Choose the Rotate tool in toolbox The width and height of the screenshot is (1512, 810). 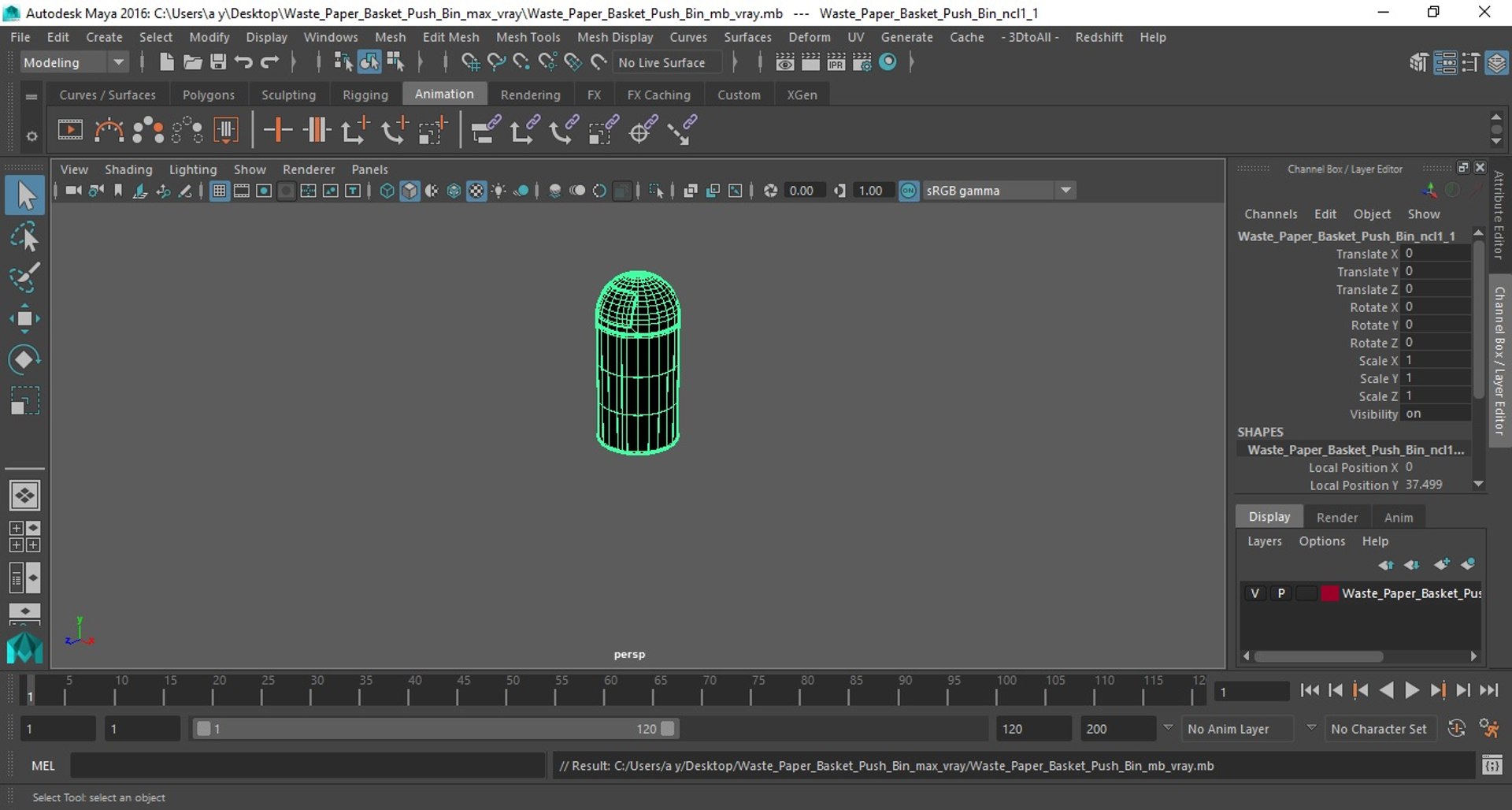coord(24,359)
